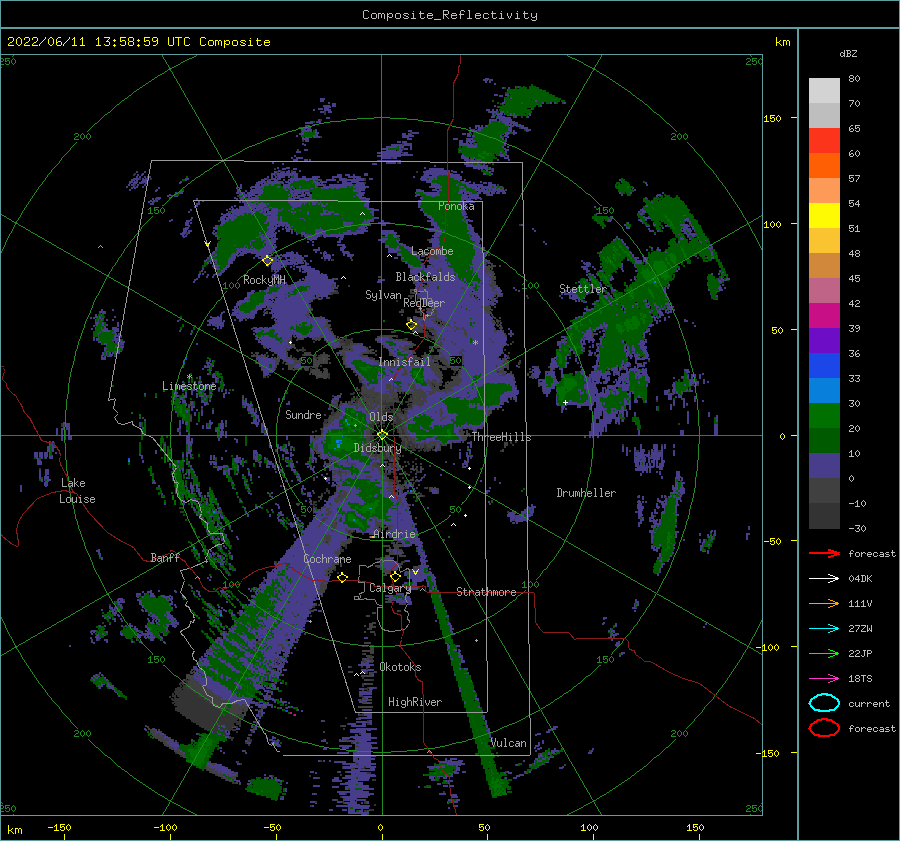900x841 pixels.
Task: Click -150 on the bottom km axis
Action: pos(59,827)
